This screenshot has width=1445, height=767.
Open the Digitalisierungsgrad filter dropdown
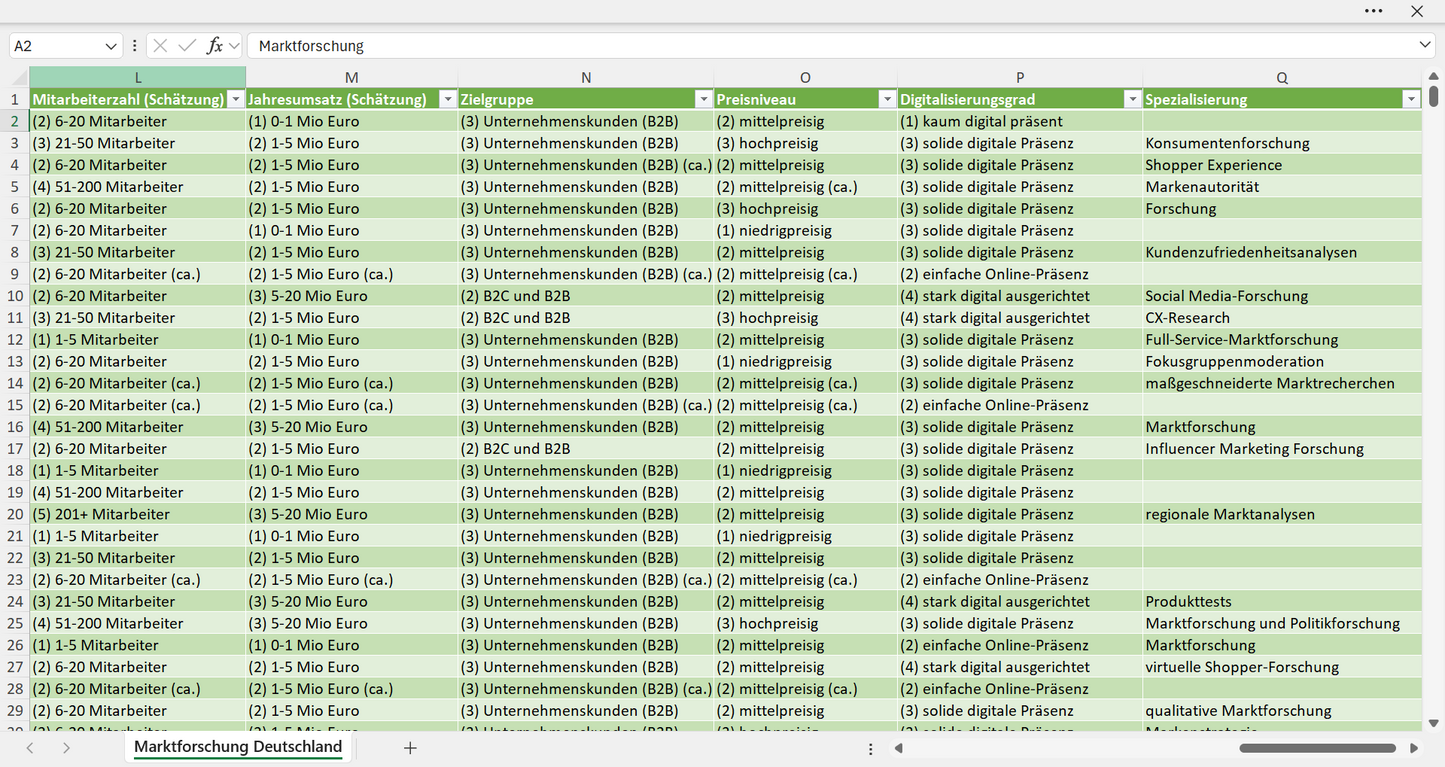(x=1132, y=99)
